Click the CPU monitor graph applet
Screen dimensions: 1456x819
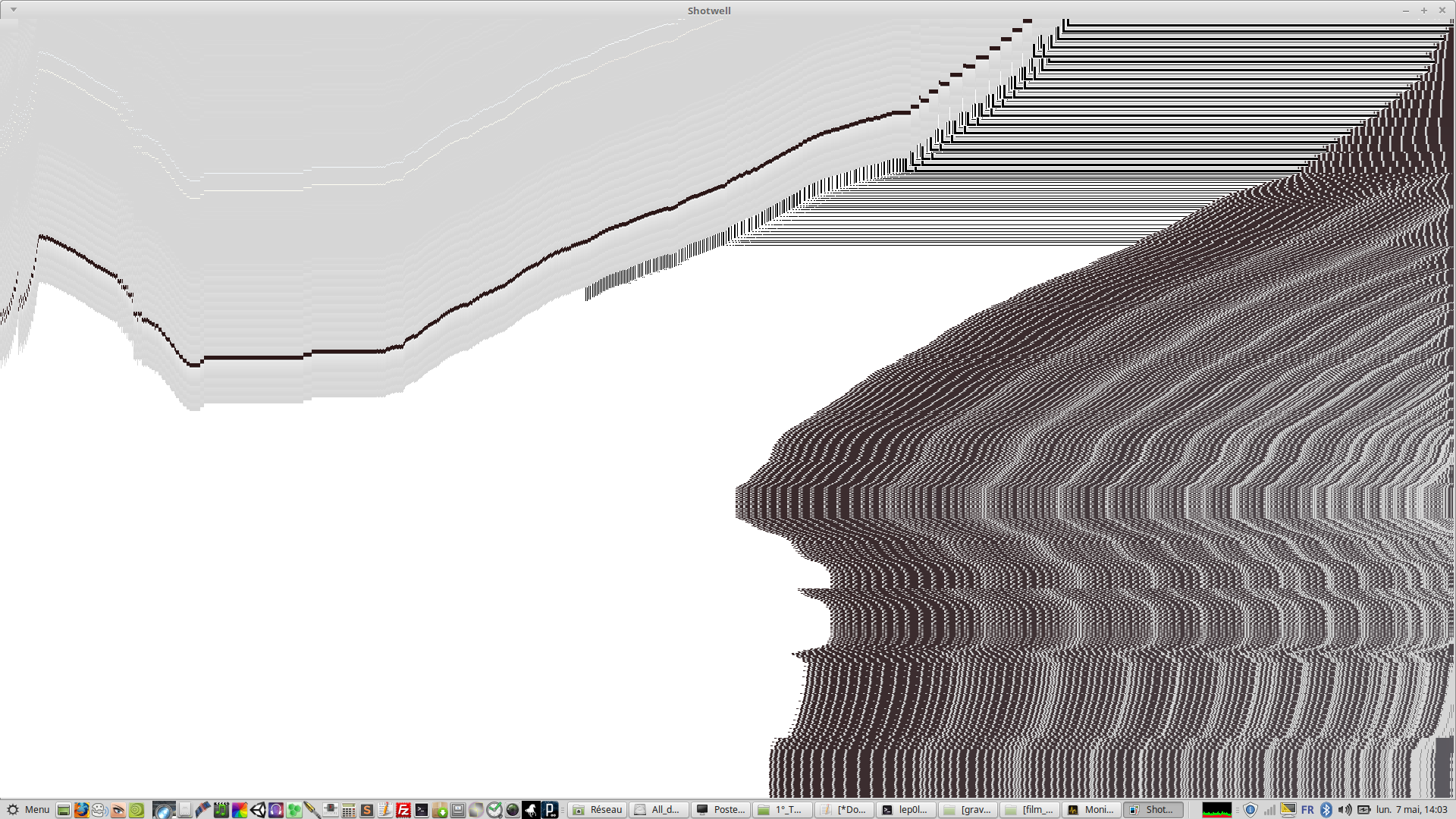[x=1216, y=809]
